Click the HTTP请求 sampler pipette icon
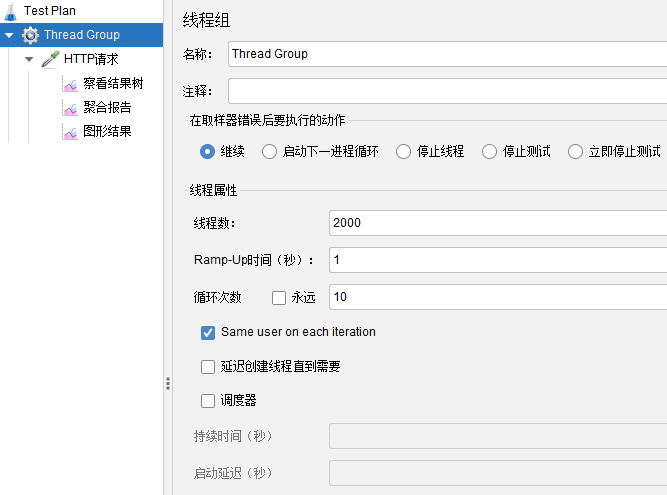This screenshot has width=667, height=495. (x=50, y=59)
